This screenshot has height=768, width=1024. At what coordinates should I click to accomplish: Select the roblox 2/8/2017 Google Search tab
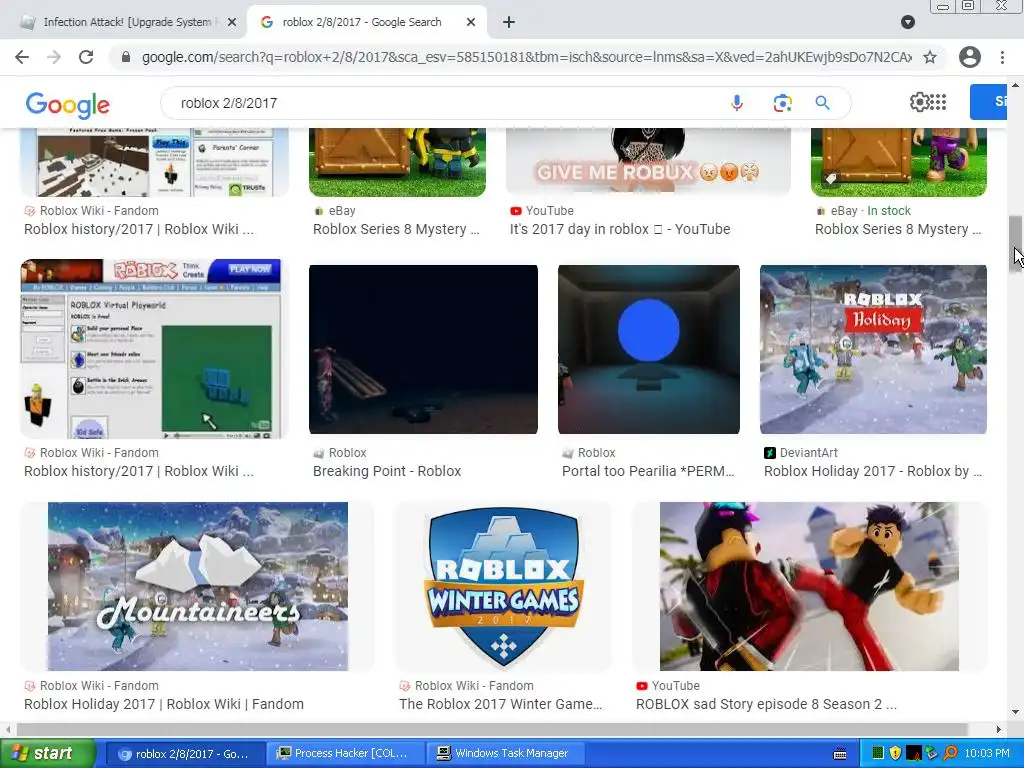(366, 22)
